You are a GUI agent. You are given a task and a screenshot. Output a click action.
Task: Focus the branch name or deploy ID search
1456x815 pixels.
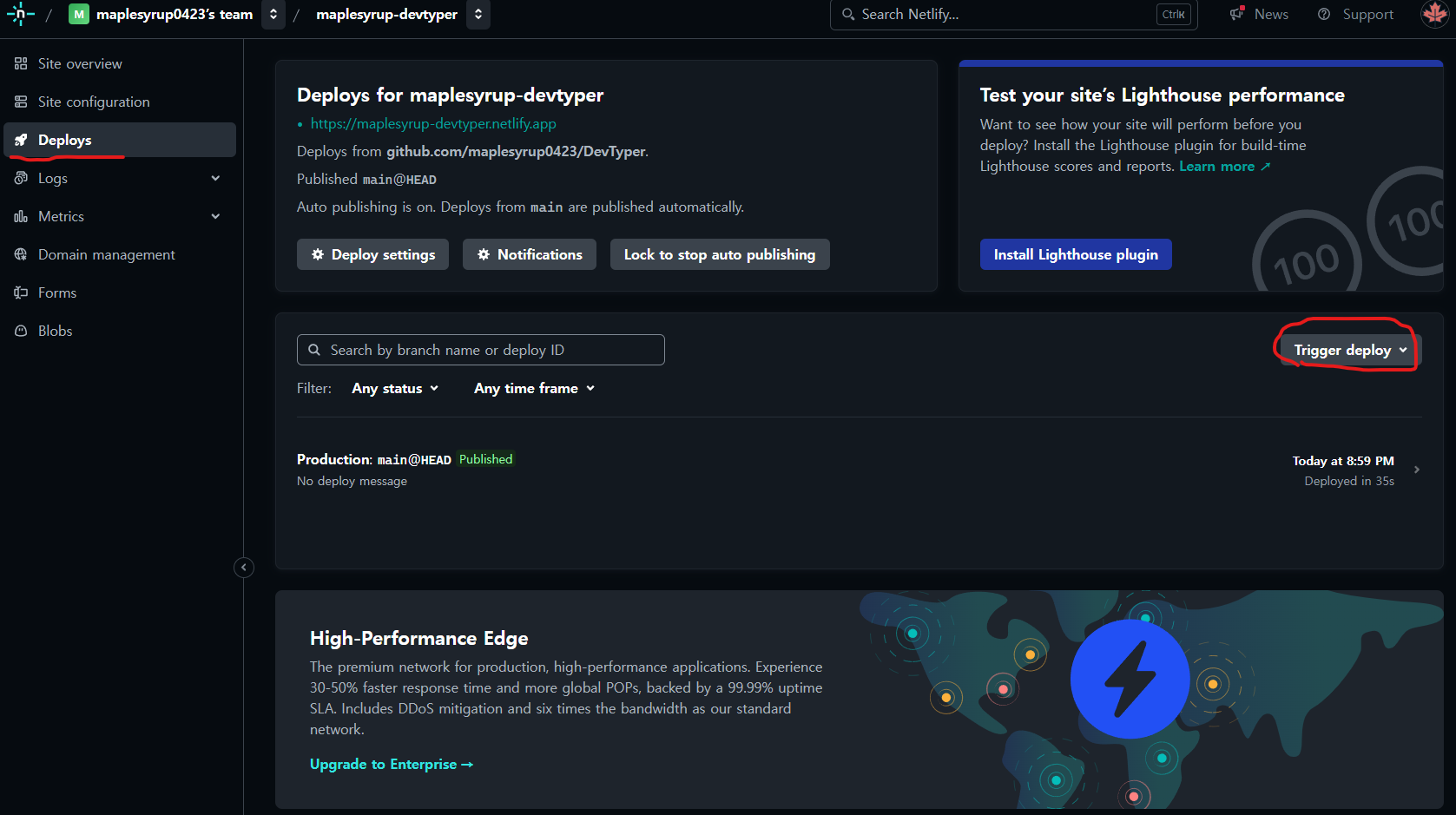tap(481, 350)
